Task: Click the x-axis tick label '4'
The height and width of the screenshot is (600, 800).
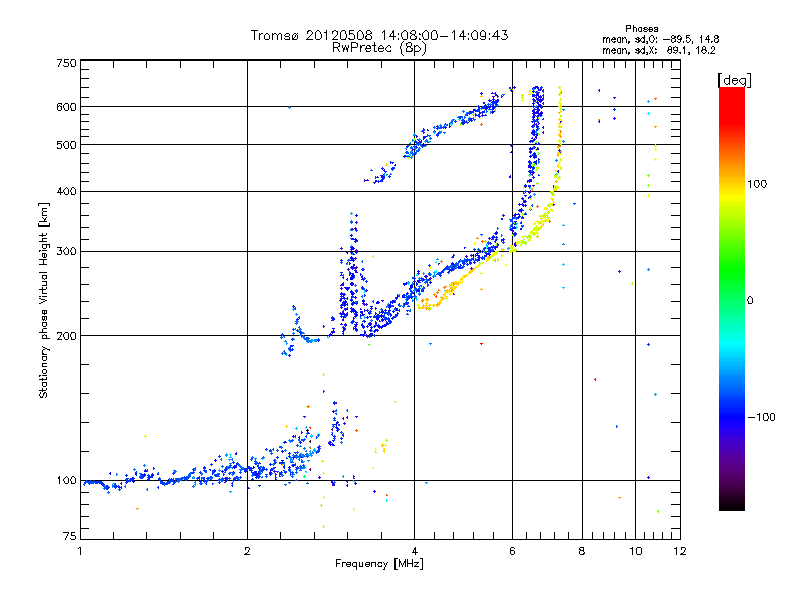Action: pos(414,551)
